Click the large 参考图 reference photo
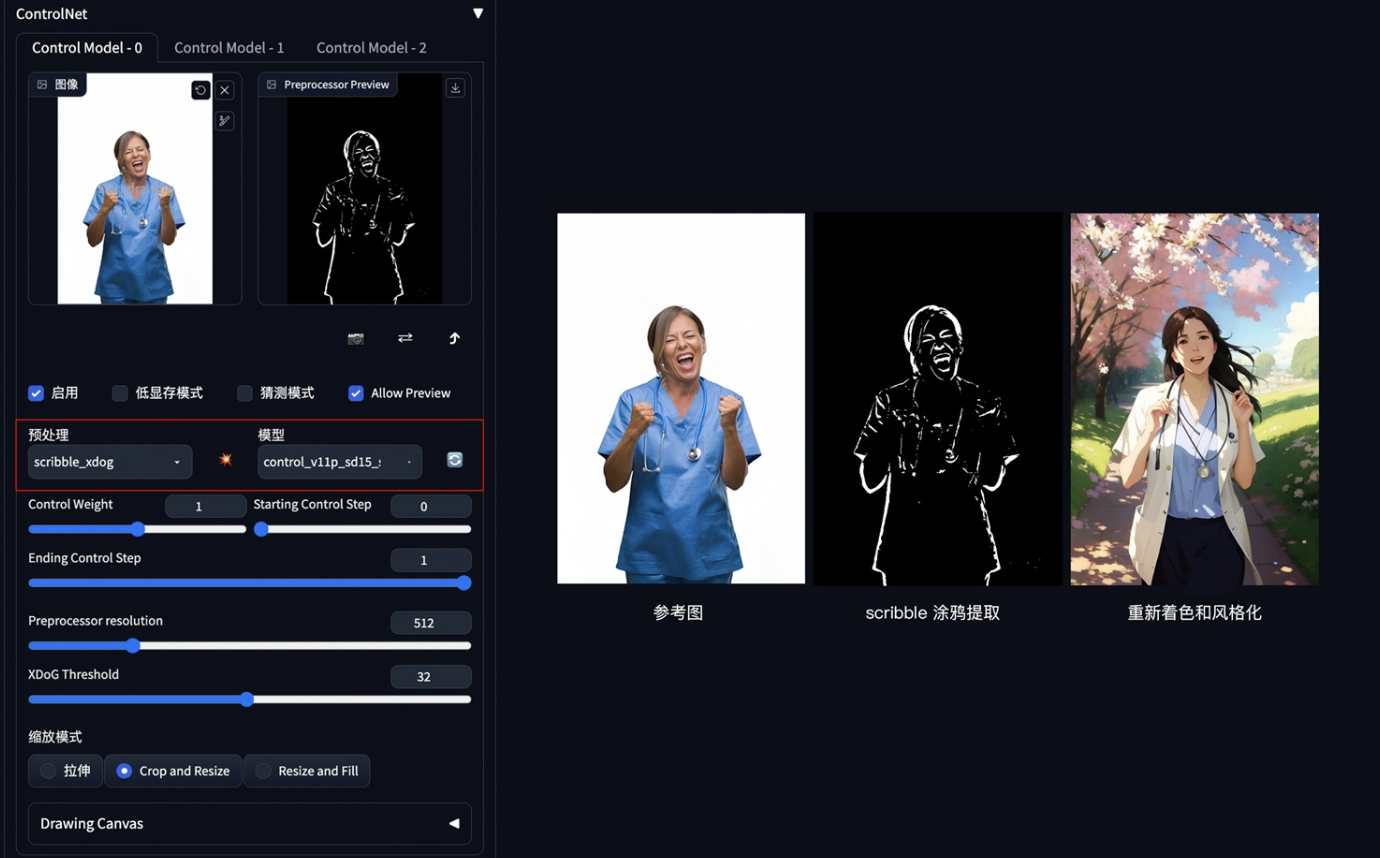 (681, 398)
